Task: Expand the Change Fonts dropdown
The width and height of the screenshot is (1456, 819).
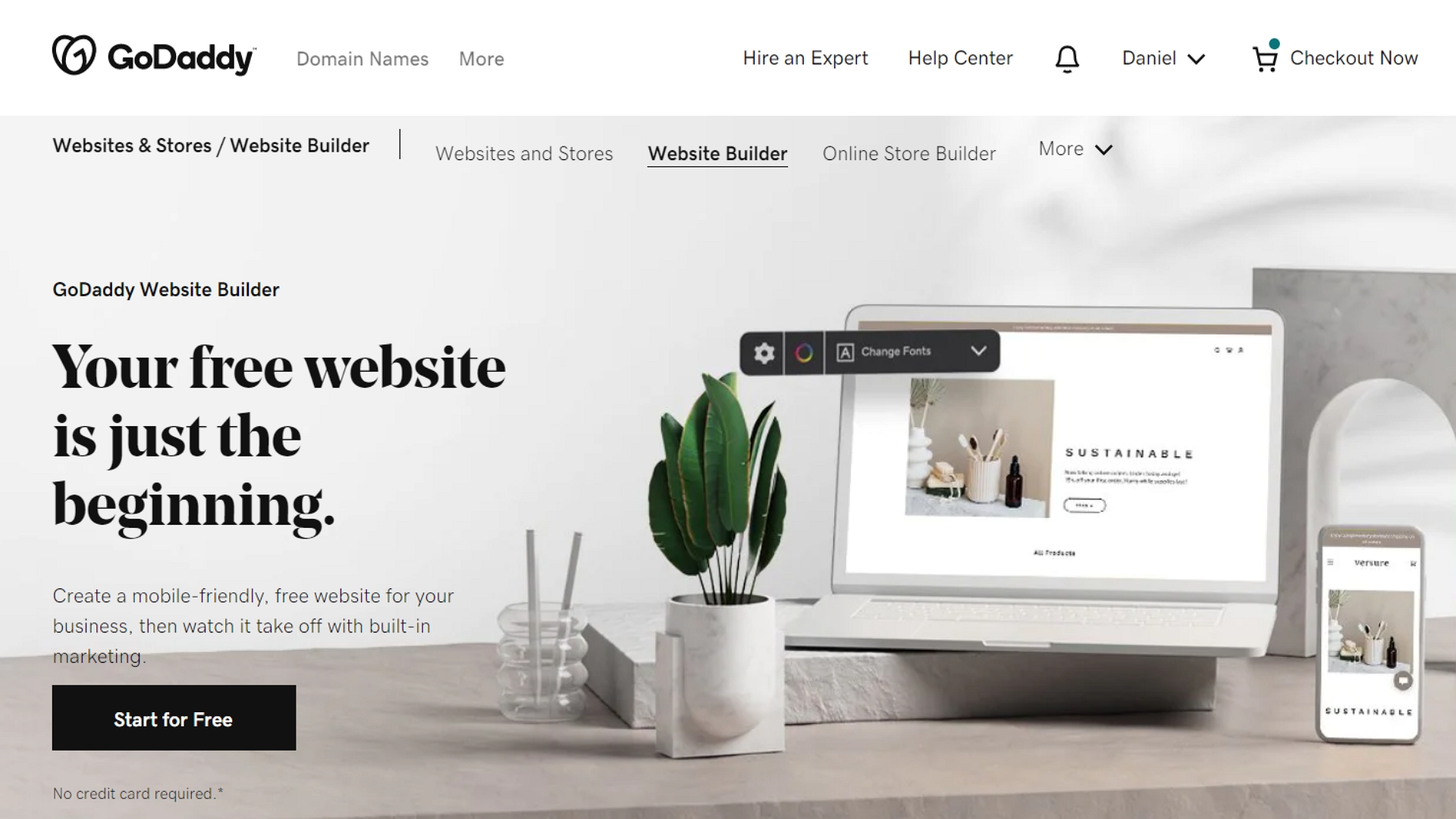Action: click(978, 351)
